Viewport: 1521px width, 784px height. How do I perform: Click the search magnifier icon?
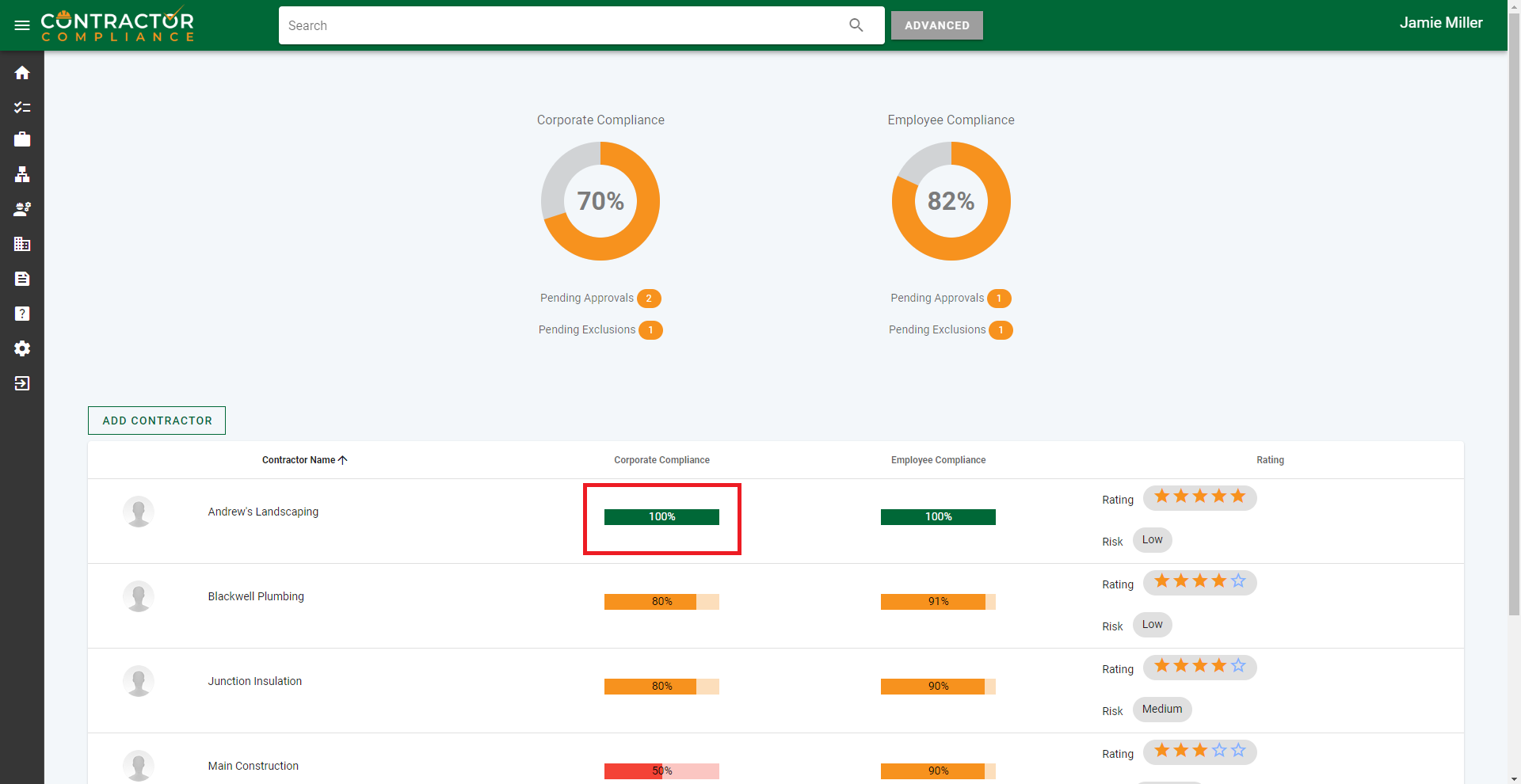click(856, 25)
